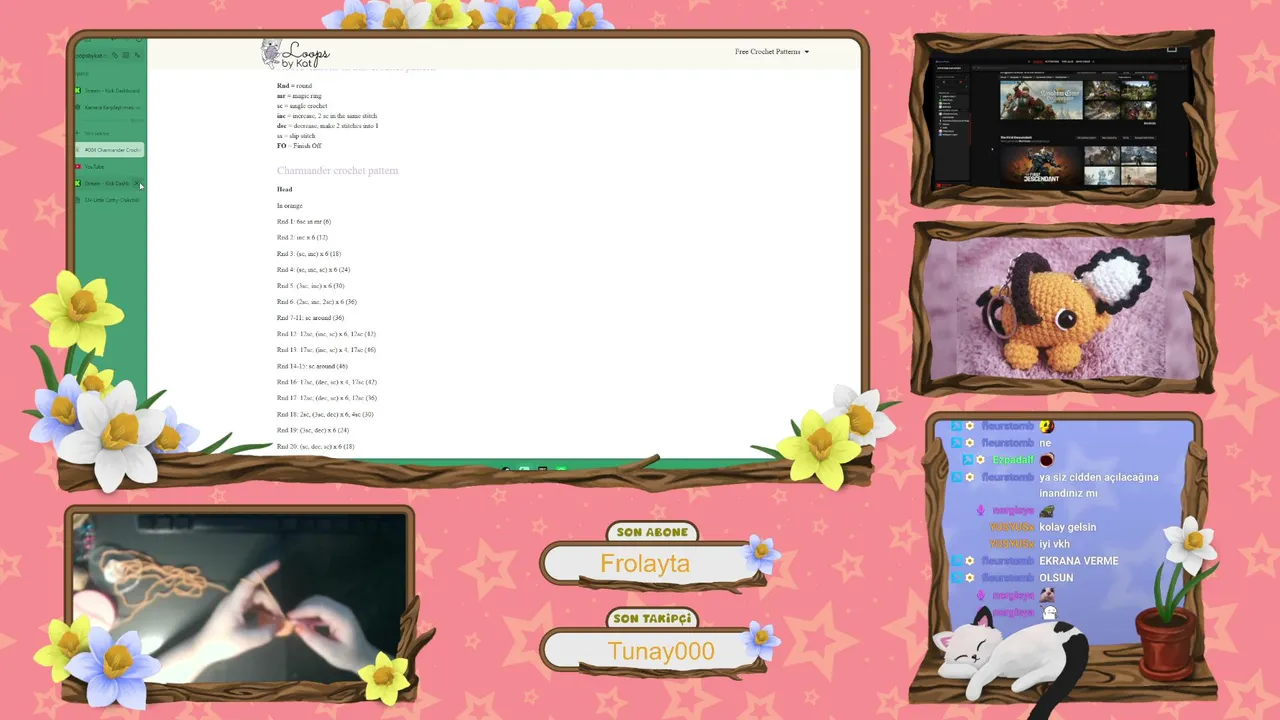Image resolution: width=1280 pixels, height=720 pixels.
Task: Click the translate icon in address bar
Action: 137,56
